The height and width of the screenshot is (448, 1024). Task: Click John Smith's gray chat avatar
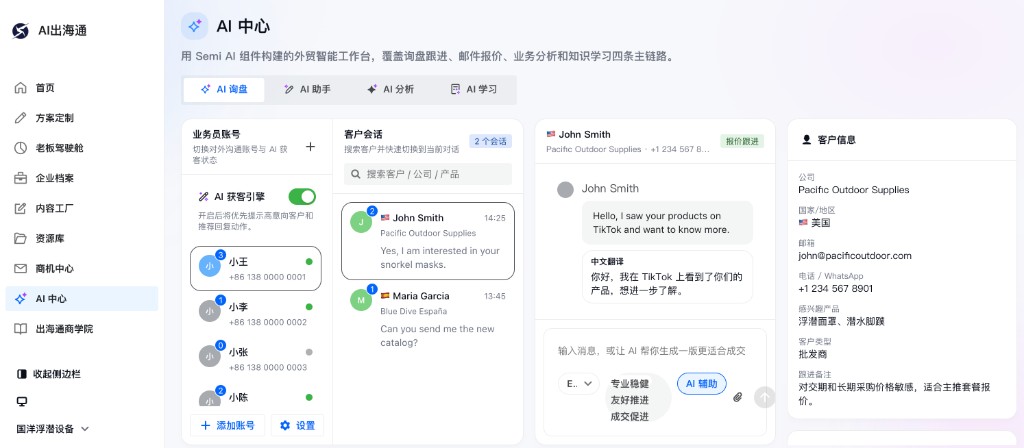point(566,189)
